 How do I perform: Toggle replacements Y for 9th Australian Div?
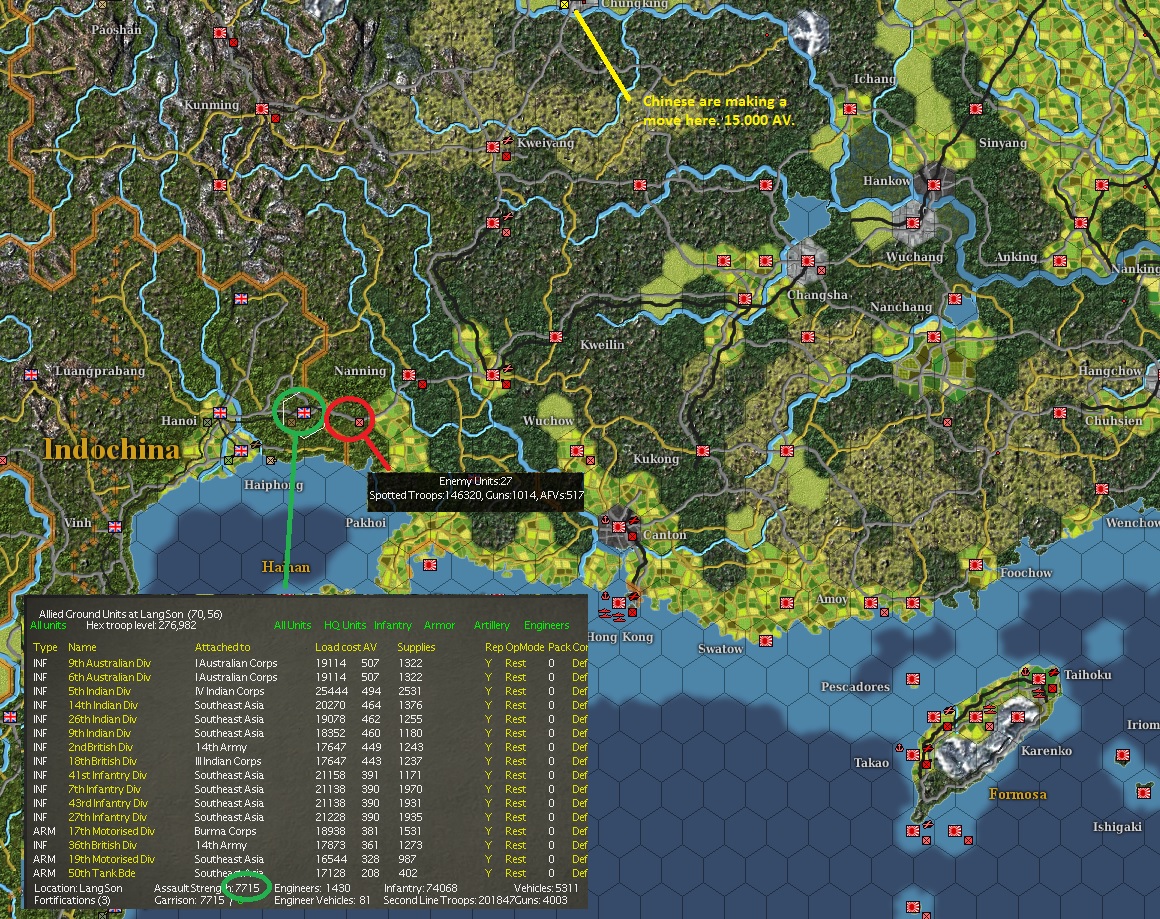pos(488,664)
